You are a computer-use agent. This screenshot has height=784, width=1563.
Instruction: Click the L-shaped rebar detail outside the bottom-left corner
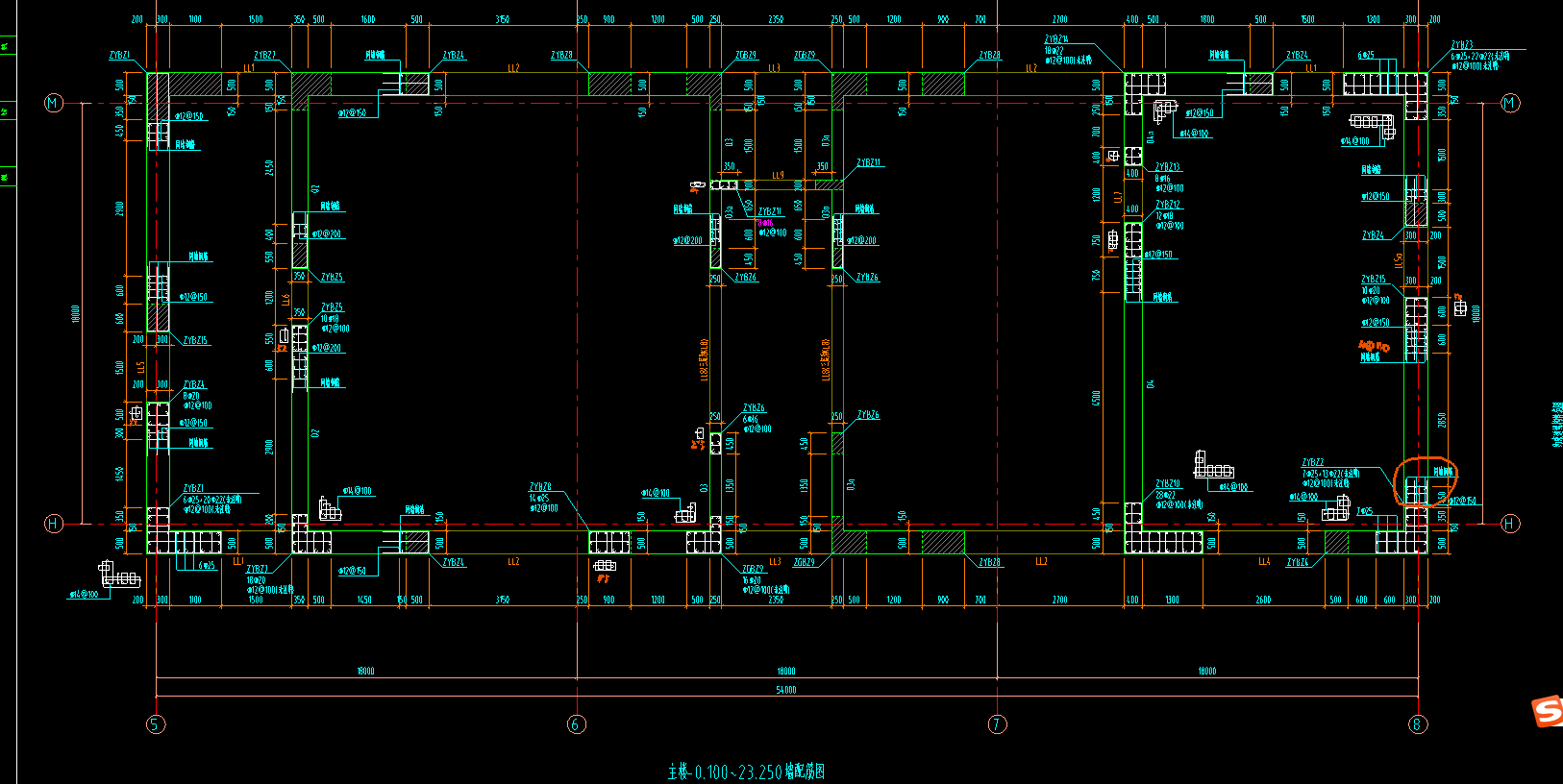point(120,575)
